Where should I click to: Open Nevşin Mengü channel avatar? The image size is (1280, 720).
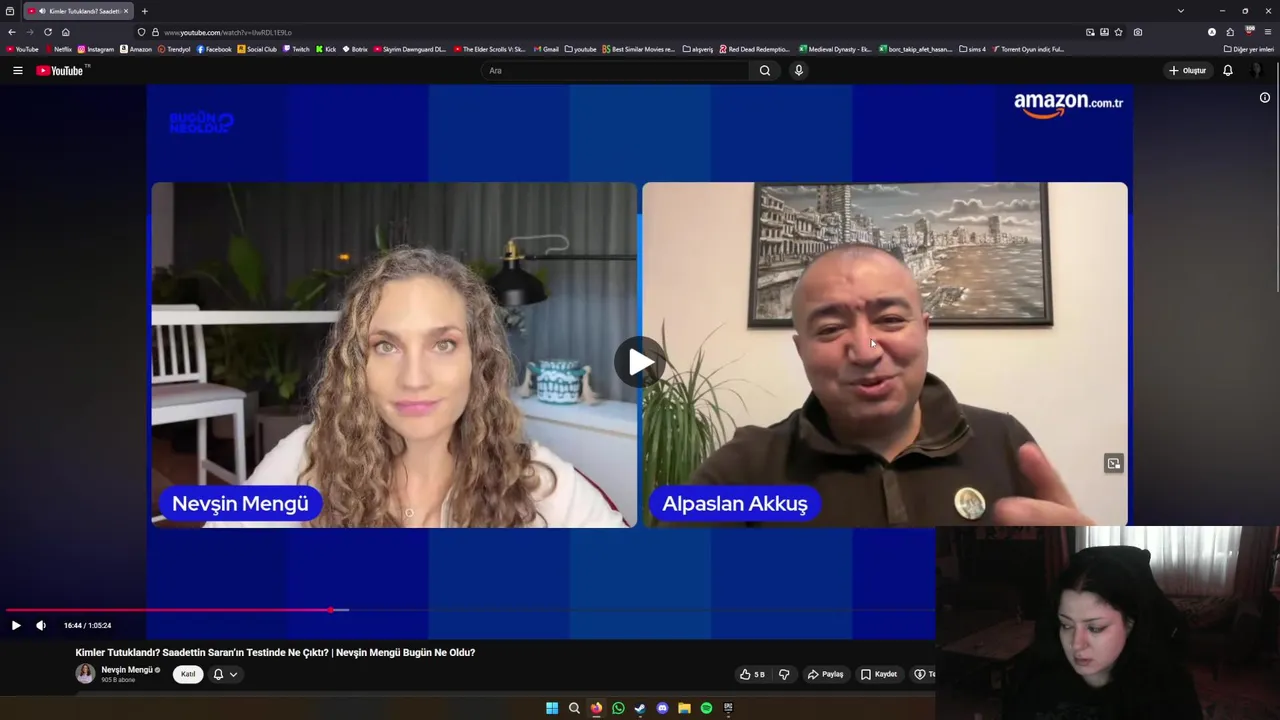86,674
